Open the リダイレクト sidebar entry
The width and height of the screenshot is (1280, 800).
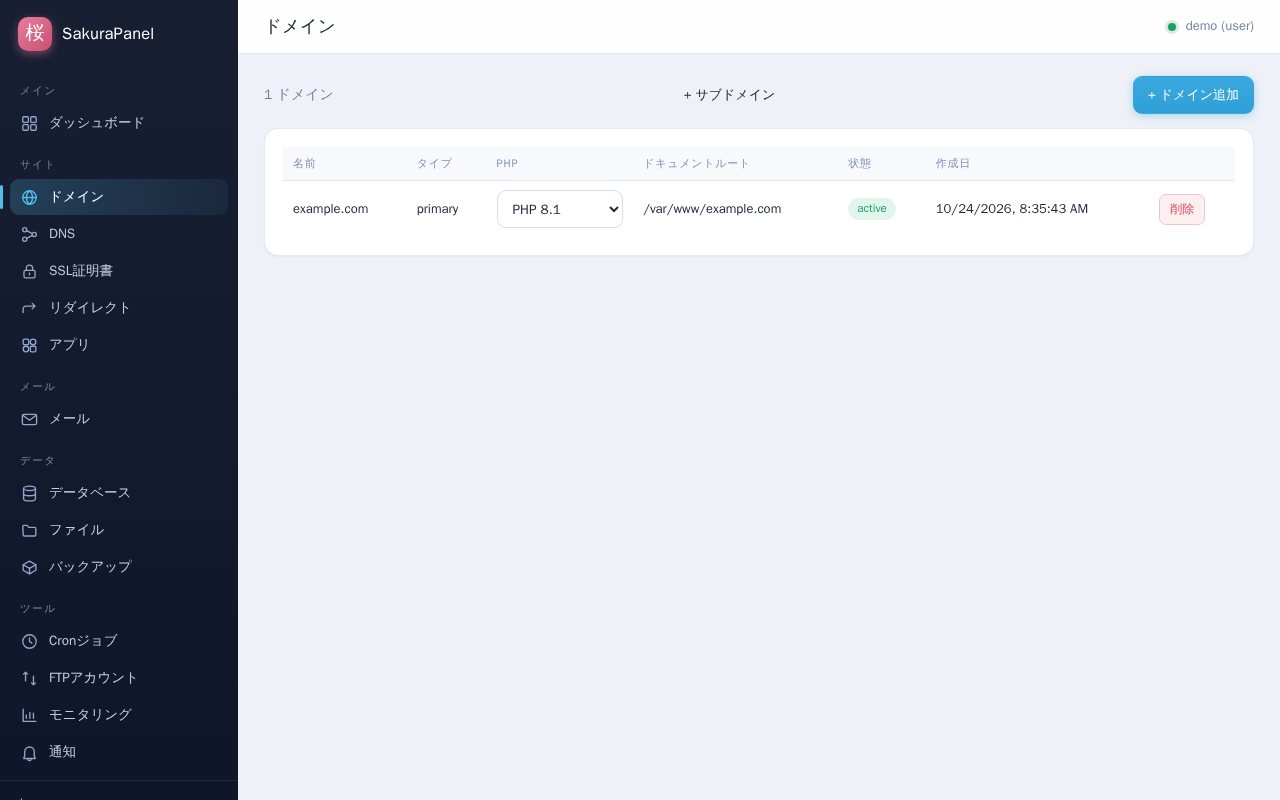(x=119, y=308)
